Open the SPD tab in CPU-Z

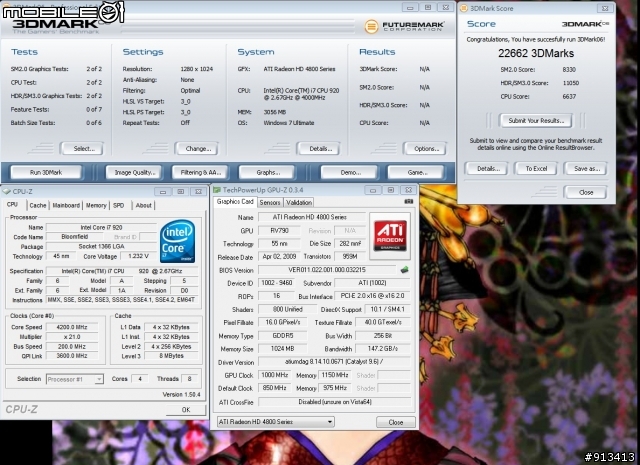pos(118,205)
